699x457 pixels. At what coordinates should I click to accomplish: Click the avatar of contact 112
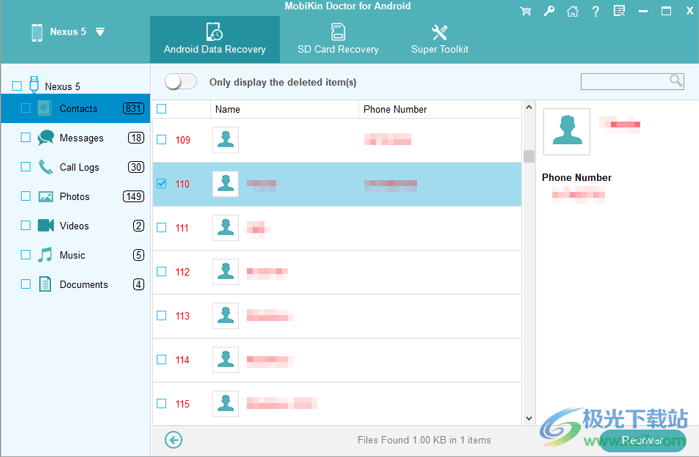[226, 272]
